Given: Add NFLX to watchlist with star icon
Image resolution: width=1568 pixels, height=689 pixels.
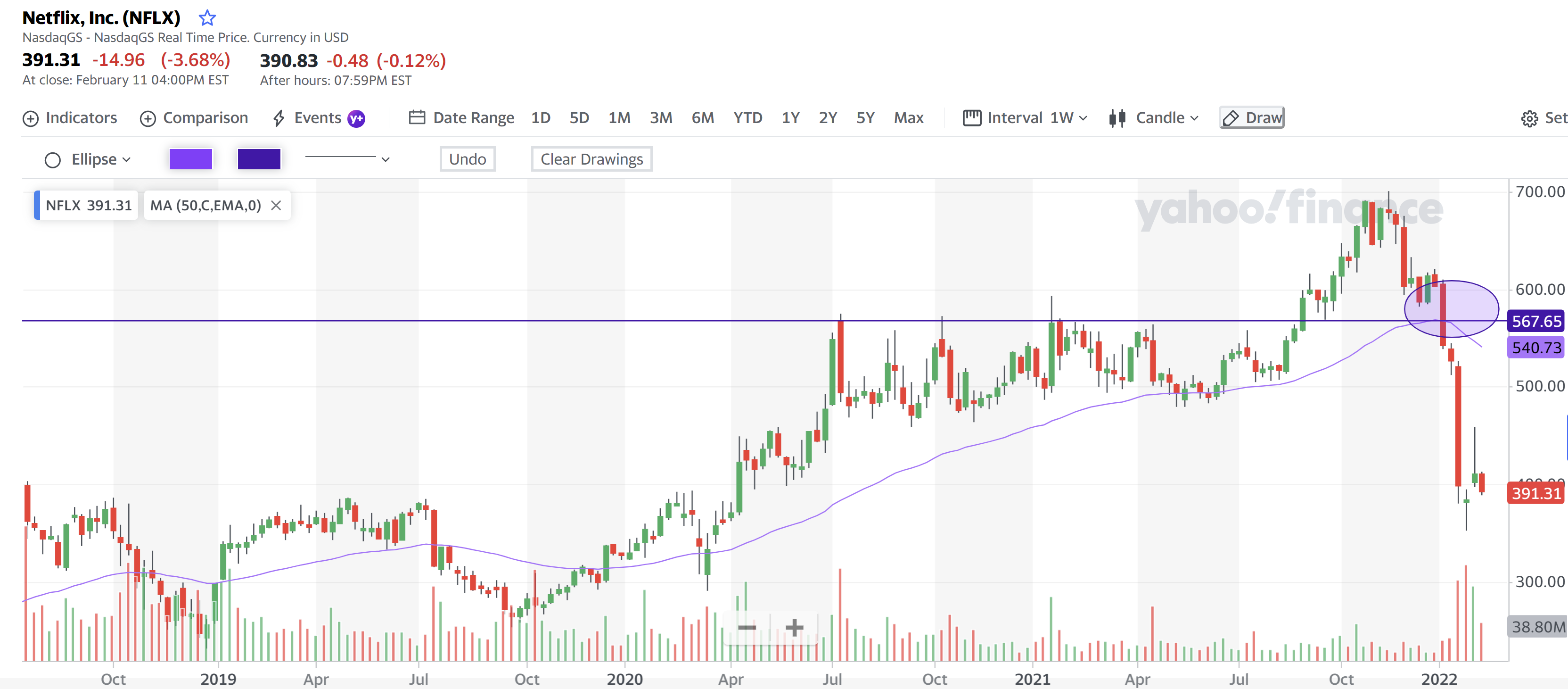Looking at the screenshot, I should (x=207, y=17).
